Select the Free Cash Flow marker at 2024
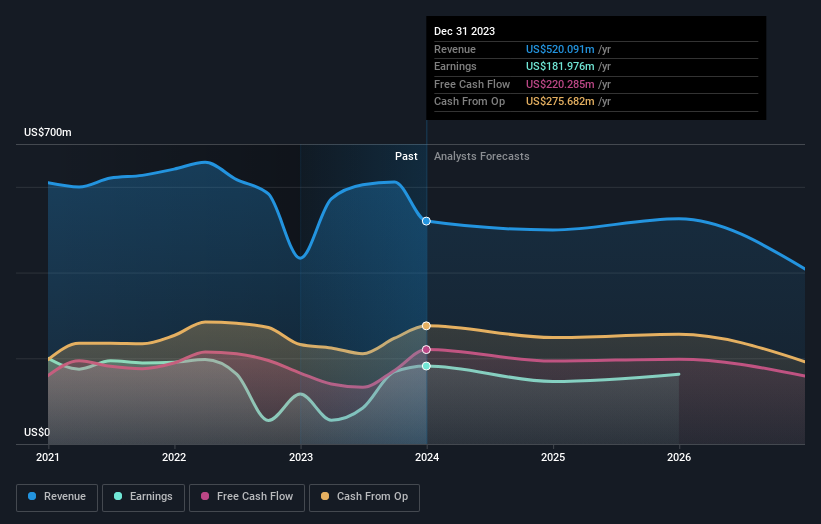The height and width of the screenshot is (524, 821). coord(426,349)
